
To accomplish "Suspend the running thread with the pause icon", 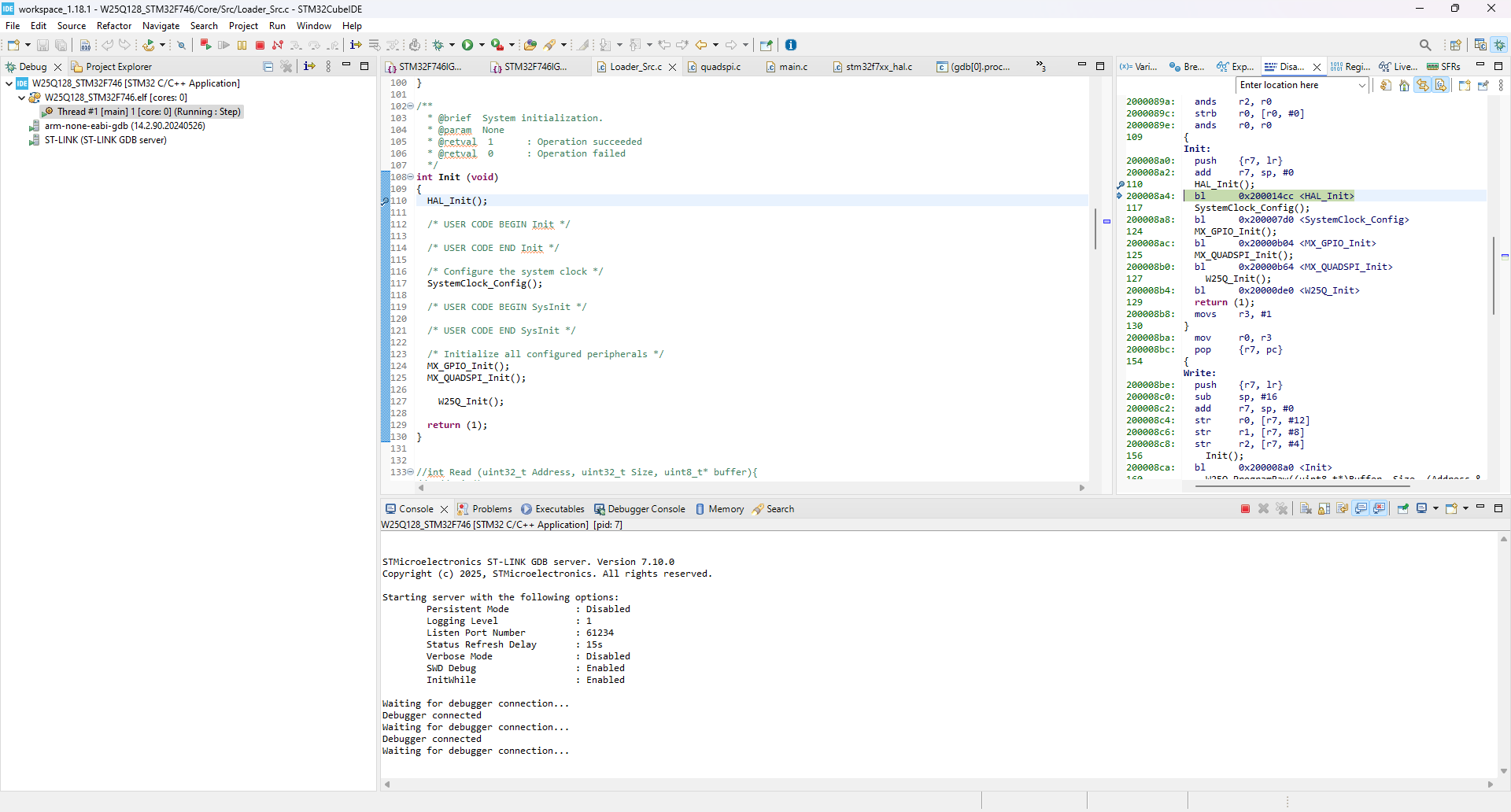I will click(242, 45).
